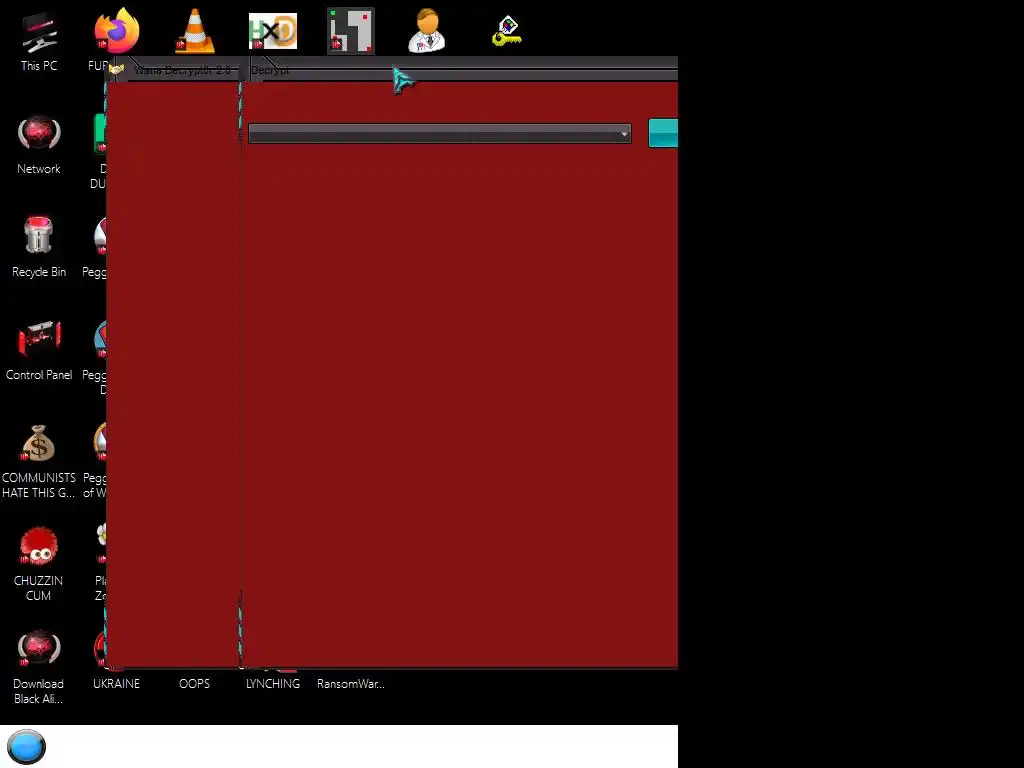
Task: Launch the HxD hex editor icon
Action: coord(273,31)
